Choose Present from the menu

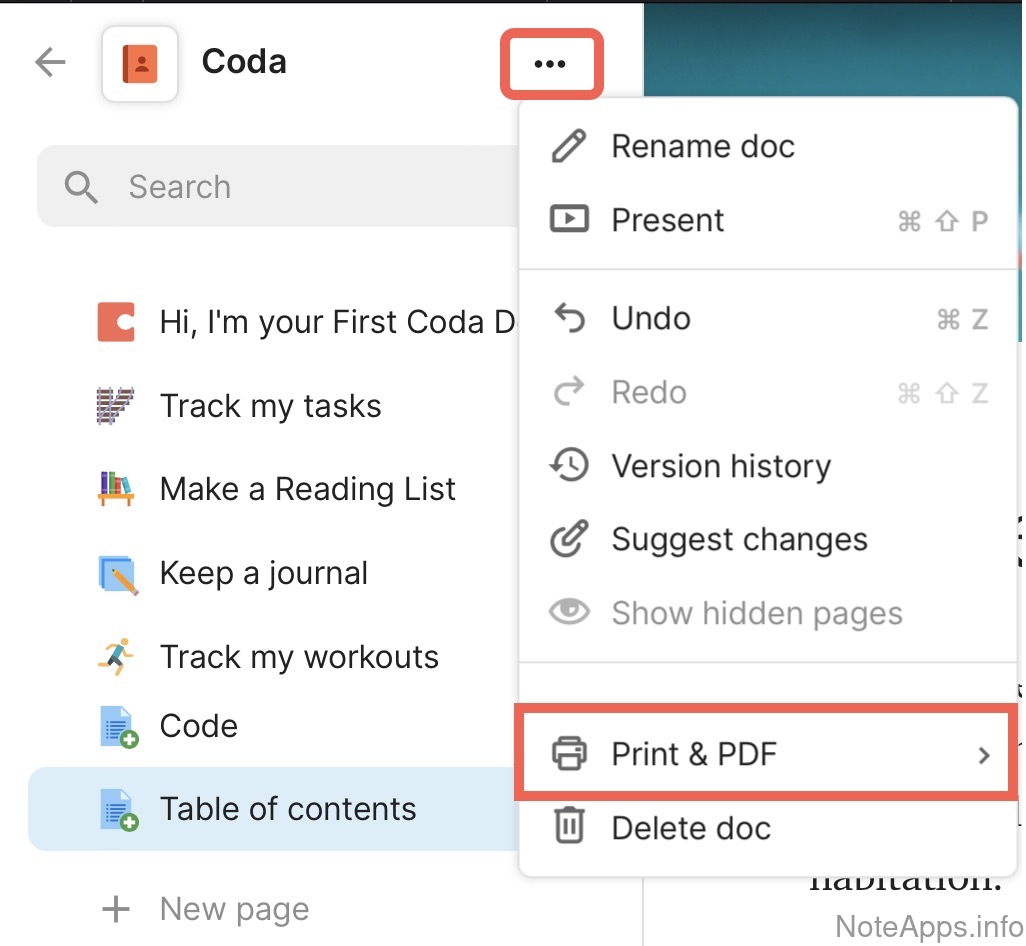[667, 220]
